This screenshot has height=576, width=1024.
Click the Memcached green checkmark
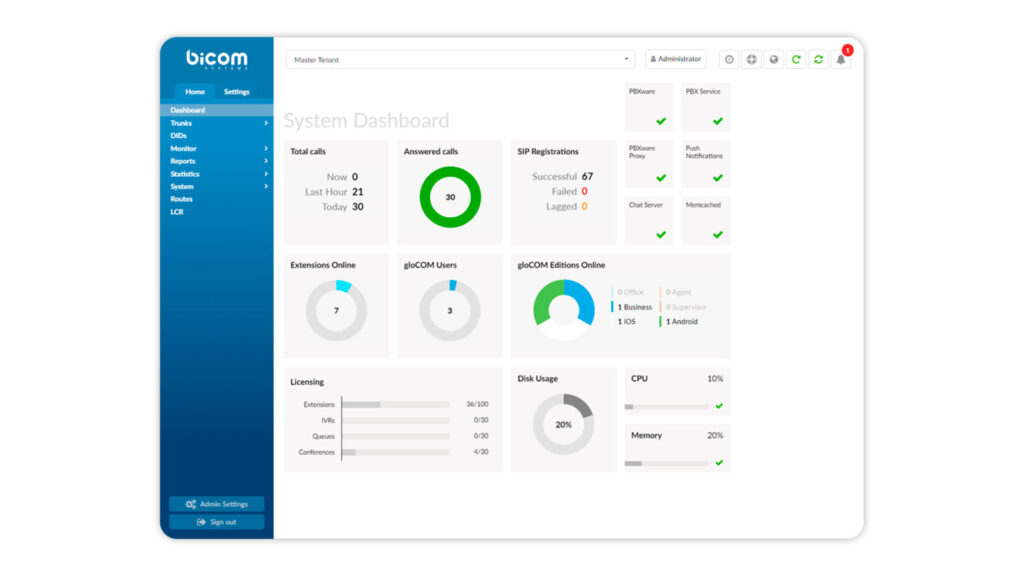click(x=717, y=235)
